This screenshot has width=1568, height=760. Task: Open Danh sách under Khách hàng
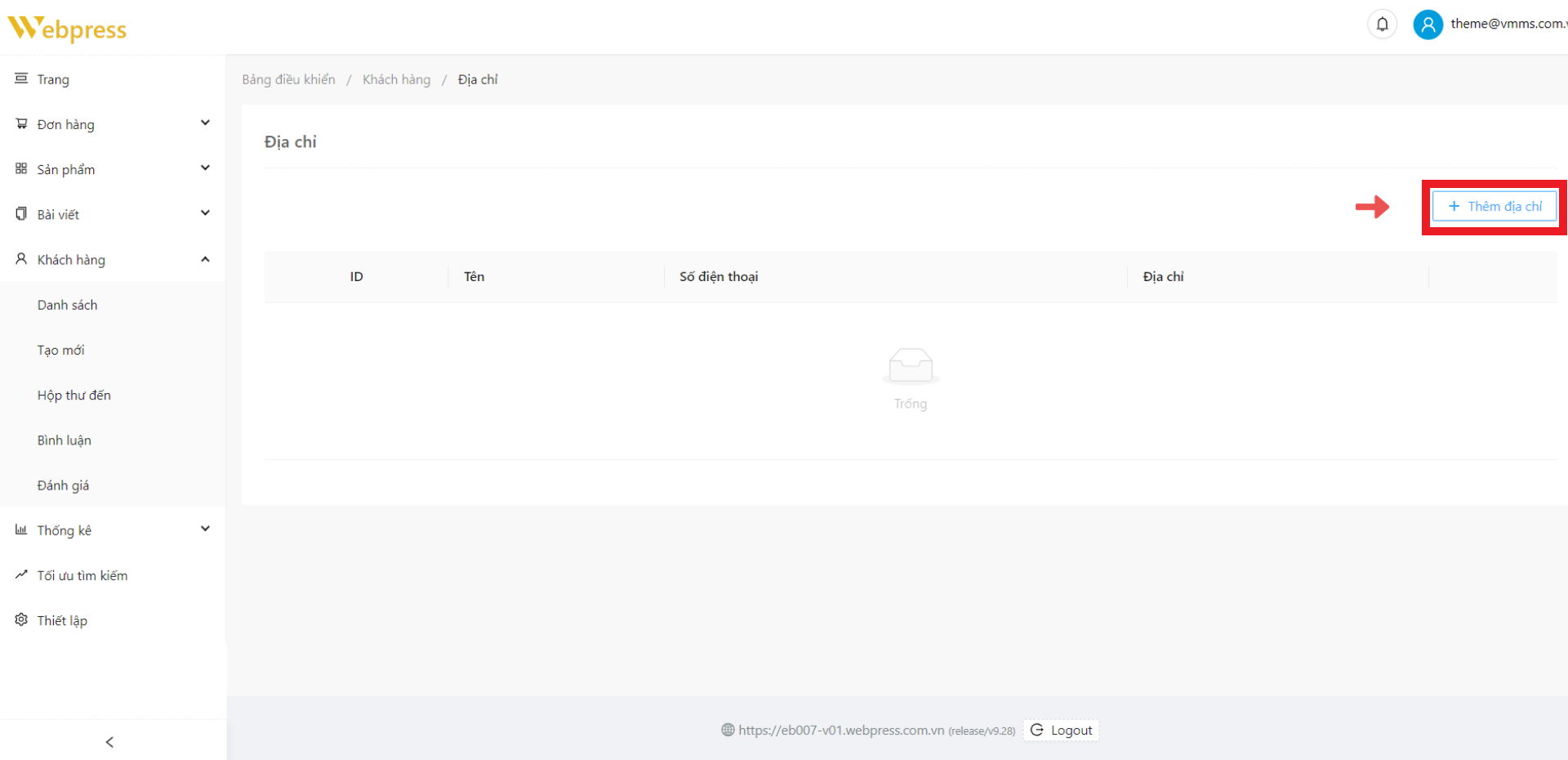(67, 305)
